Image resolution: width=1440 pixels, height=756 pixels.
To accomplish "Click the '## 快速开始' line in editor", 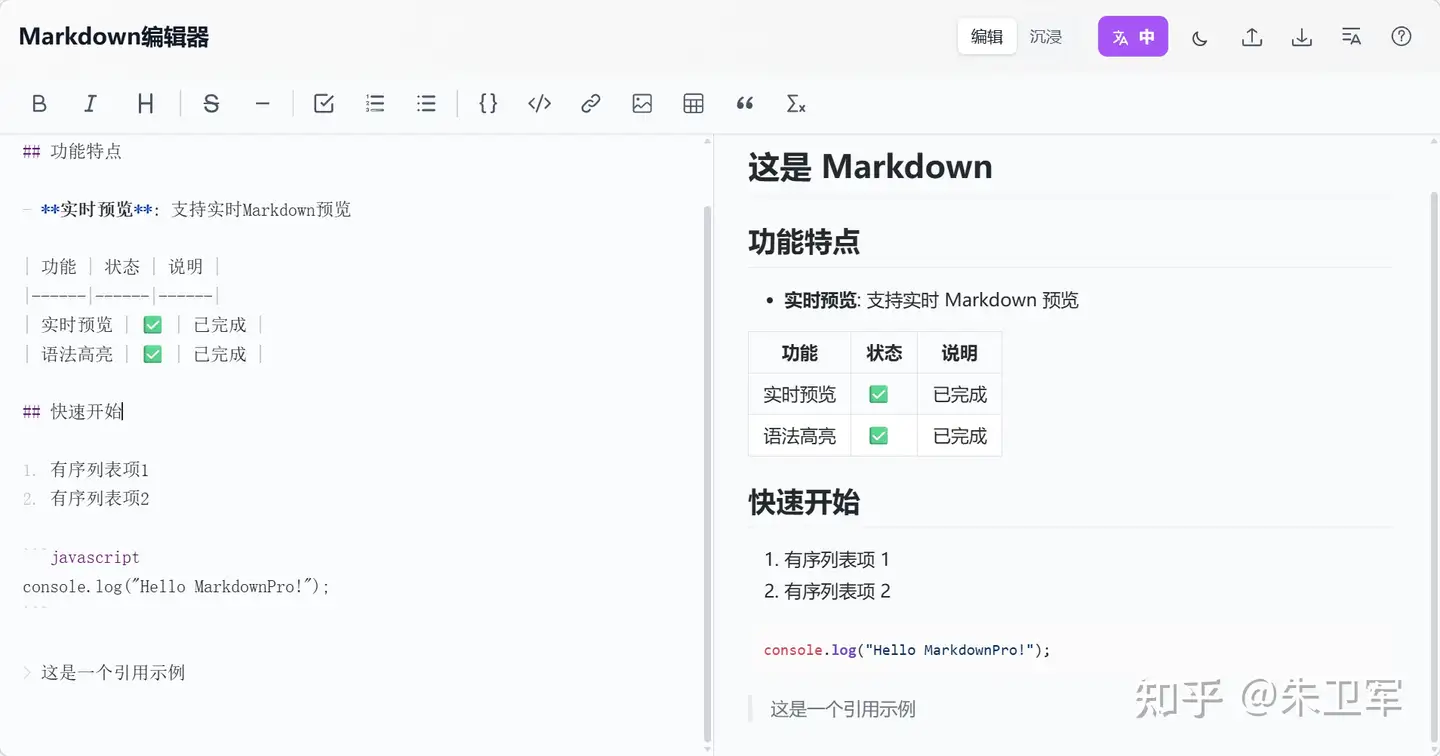I will pos(72,412).
